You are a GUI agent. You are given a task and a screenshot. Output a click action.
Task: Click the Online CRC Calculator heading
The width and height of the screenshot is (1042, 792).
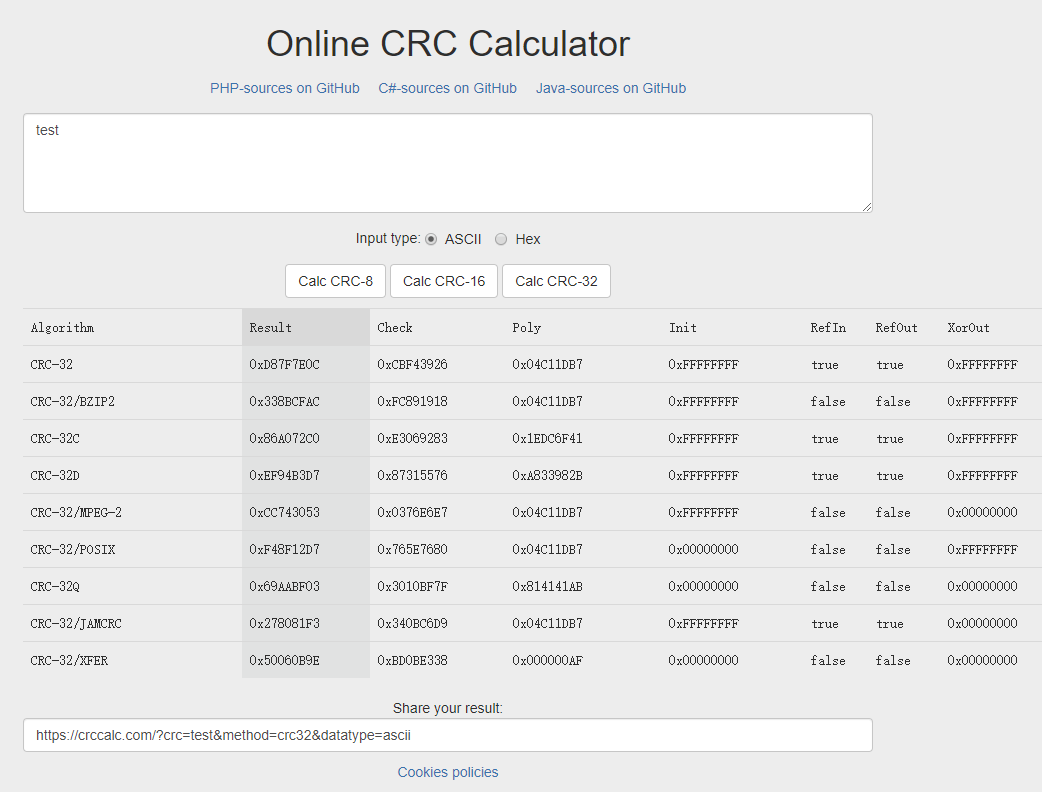click(x=448, y=44)
